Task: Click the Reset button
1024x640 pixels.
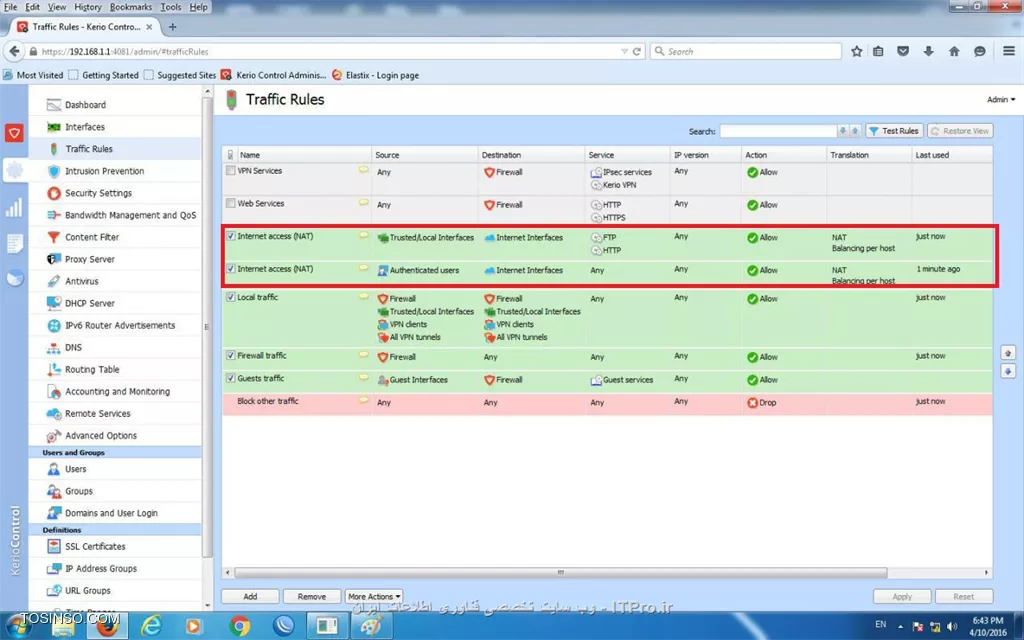Action: [963, 596]
